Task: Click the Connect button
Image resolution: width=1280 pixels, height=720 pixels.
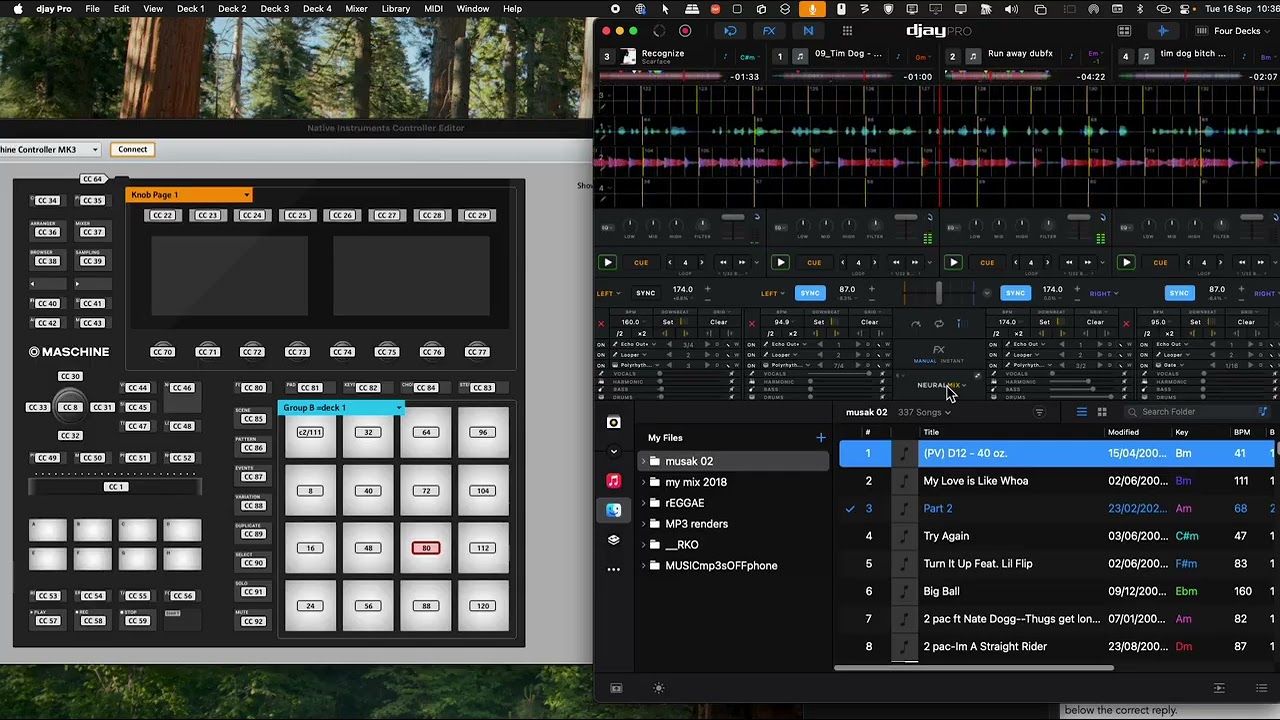Action: [x=132, y=149]
